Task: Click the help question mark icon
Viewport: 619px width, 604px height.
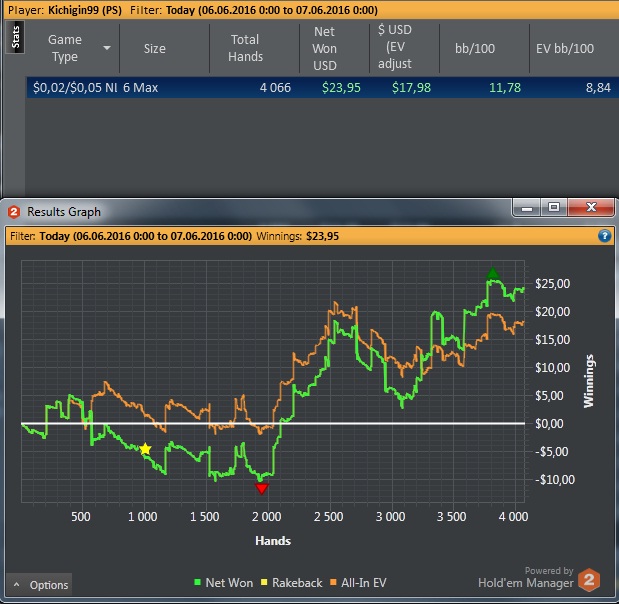Action: (604, 236)
